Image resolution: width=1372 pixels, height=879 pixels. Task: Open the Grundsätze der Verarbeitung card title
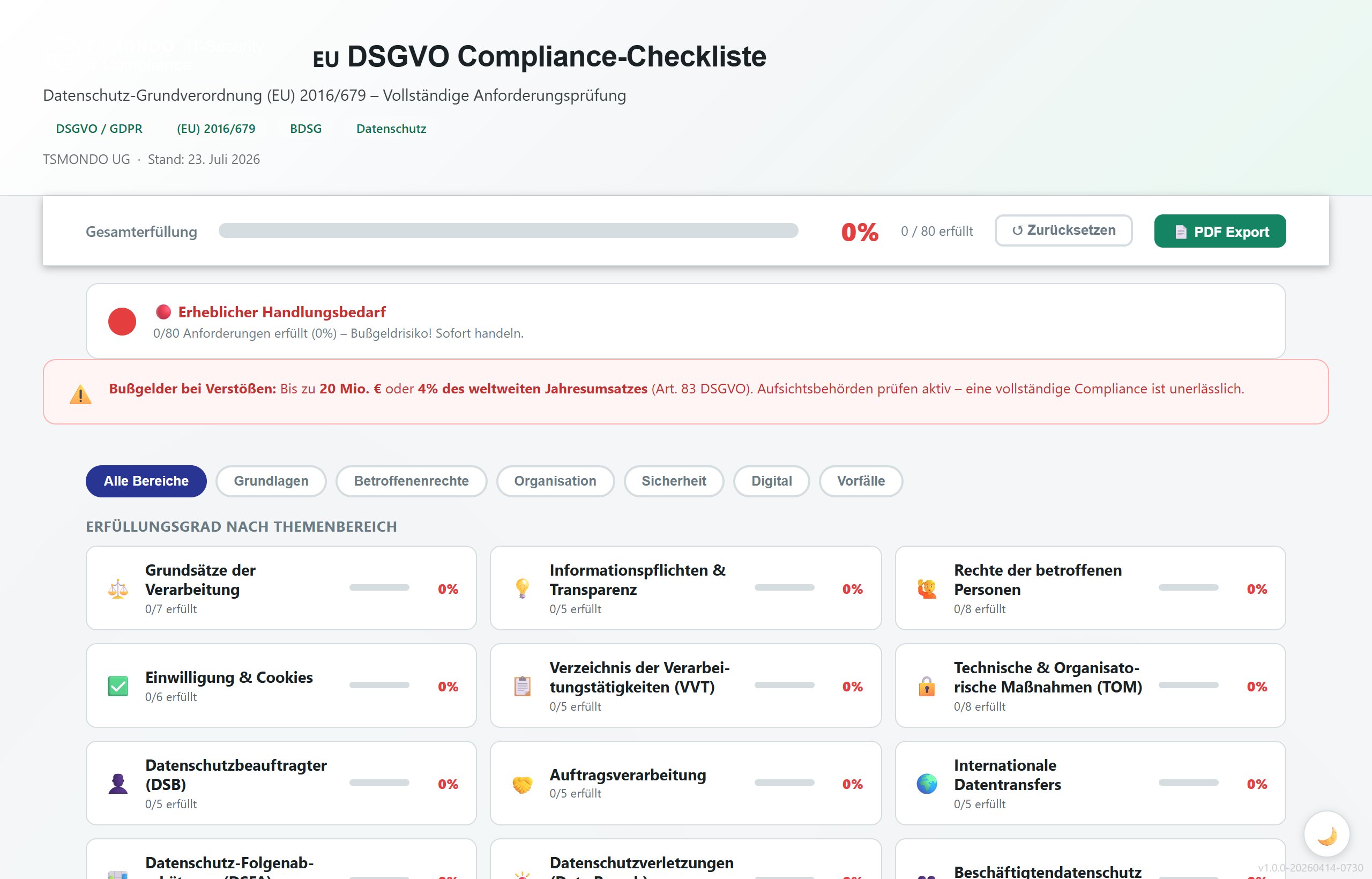pos(200,580)
